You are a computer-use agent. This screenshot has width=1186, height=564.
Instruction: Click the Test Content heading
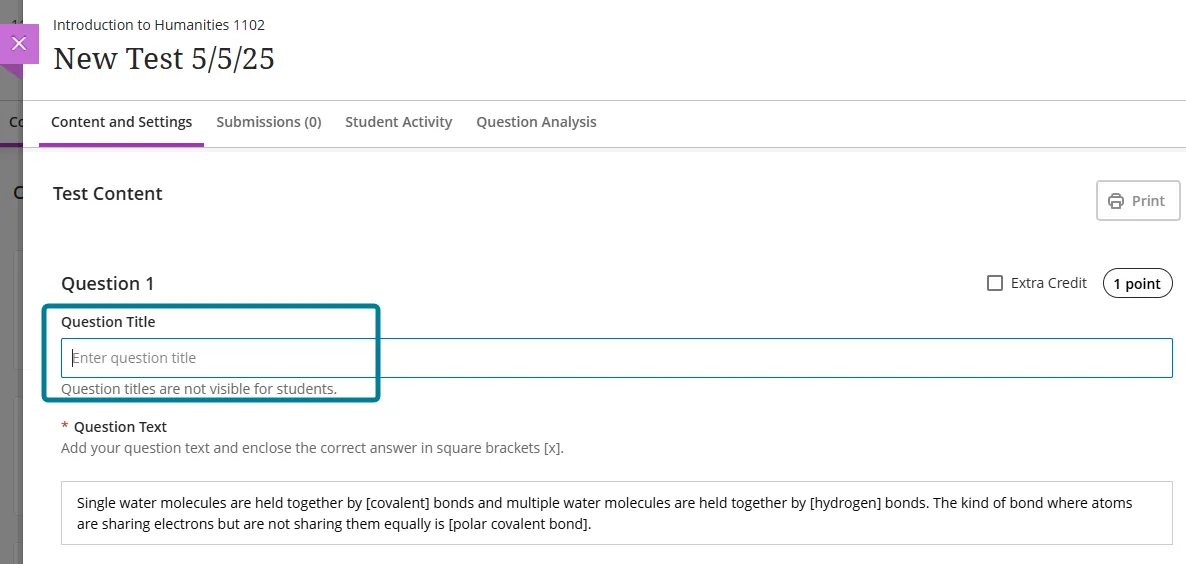(x=108, y=194)
